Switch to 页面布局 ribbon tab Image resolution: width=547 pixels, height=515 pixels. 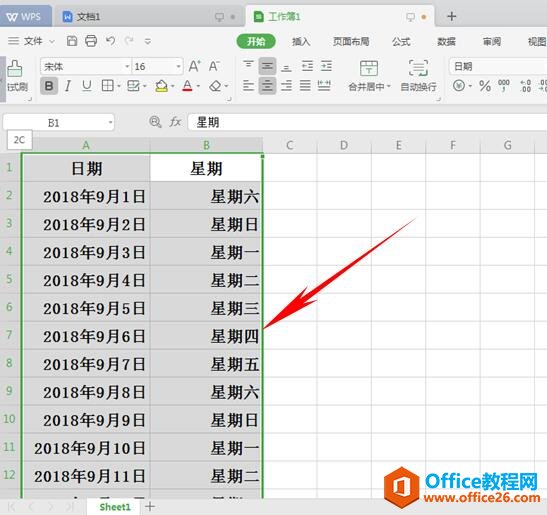point(351,42)
